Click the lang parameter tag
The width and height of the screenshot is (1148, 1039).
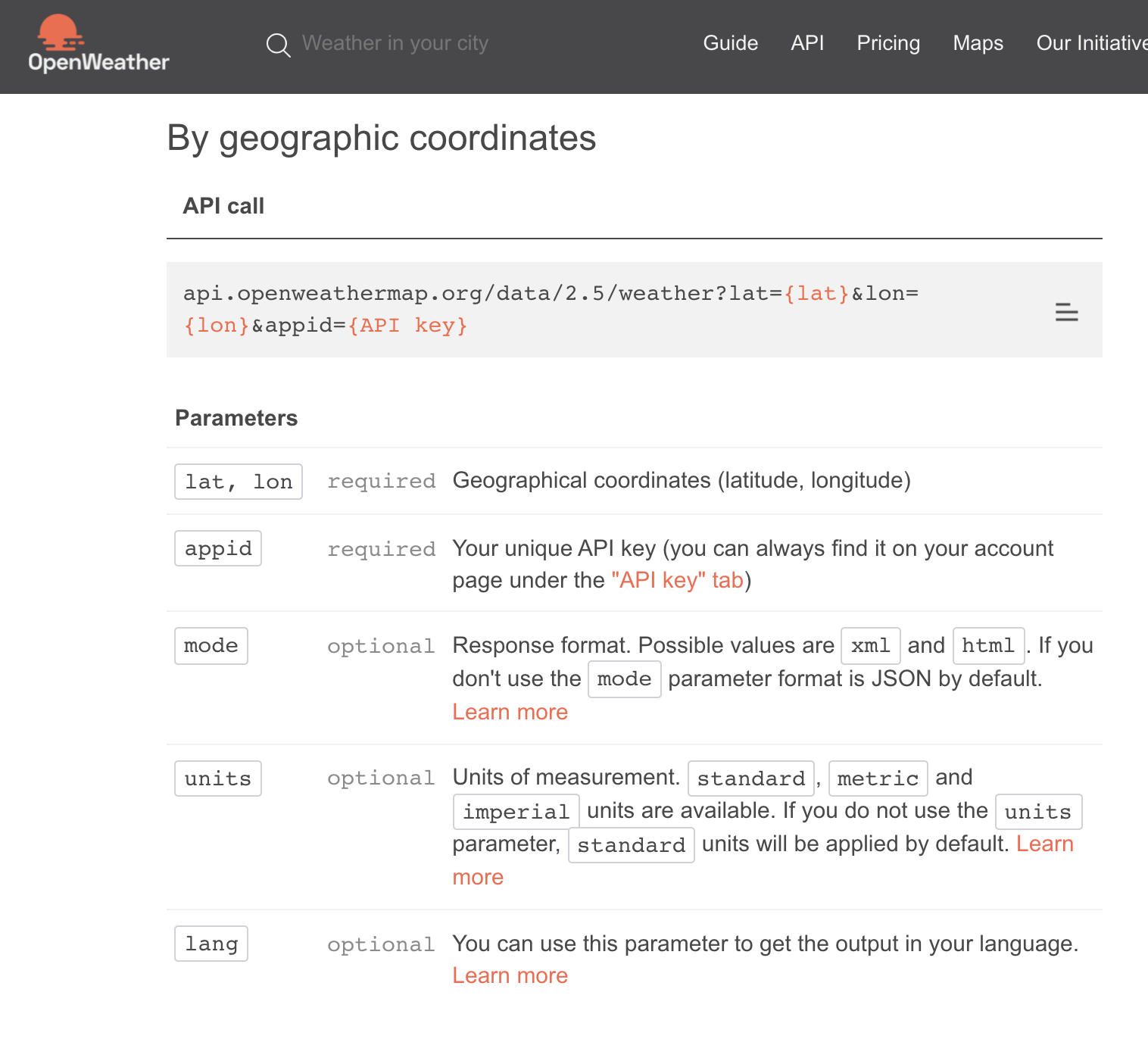click(211, 944)
